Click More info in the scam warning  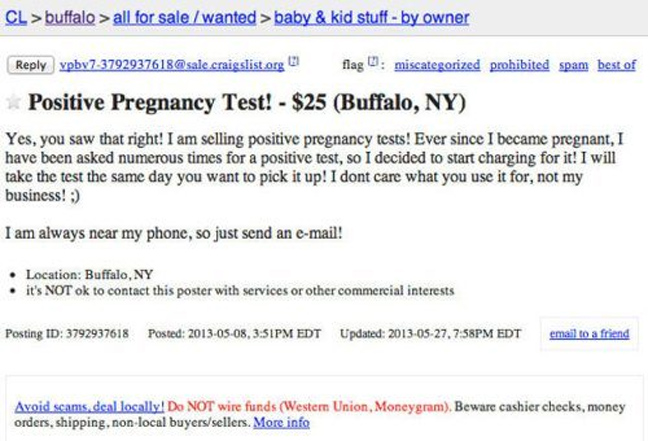281,423
